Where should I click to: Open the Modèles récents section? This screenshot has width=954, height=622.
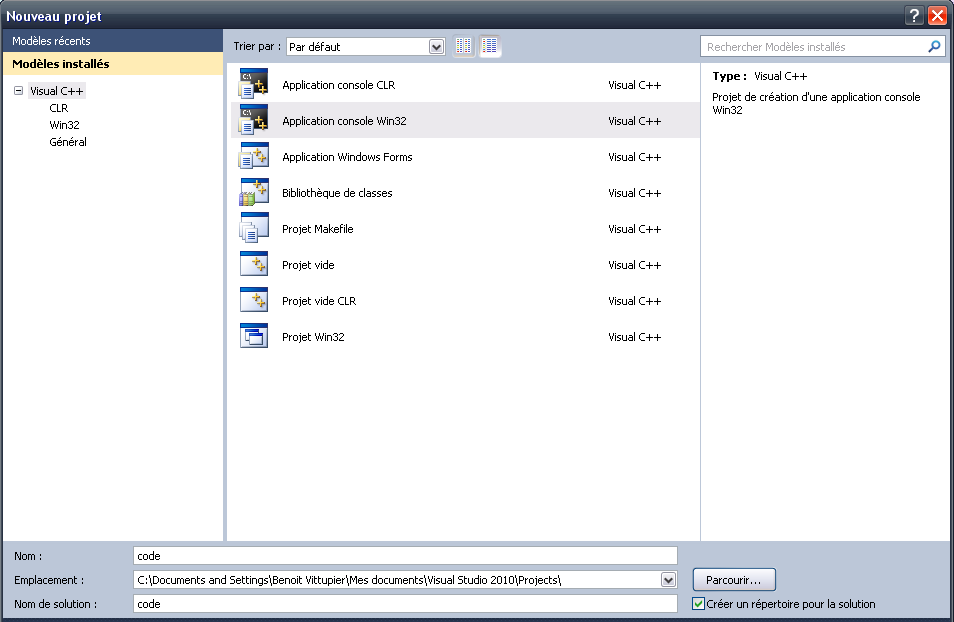tap(51, 41)
